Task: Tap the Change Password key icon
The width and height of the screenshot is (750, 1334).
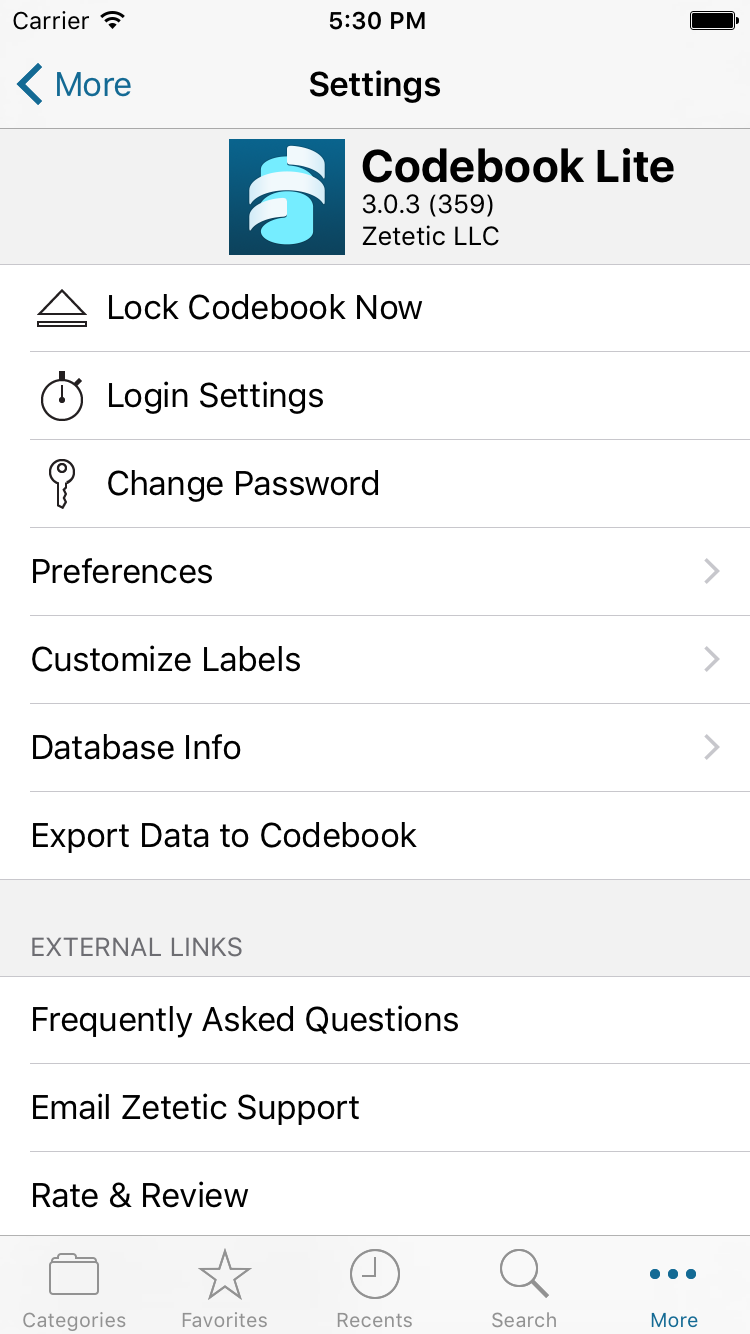Action: [62, 484]
